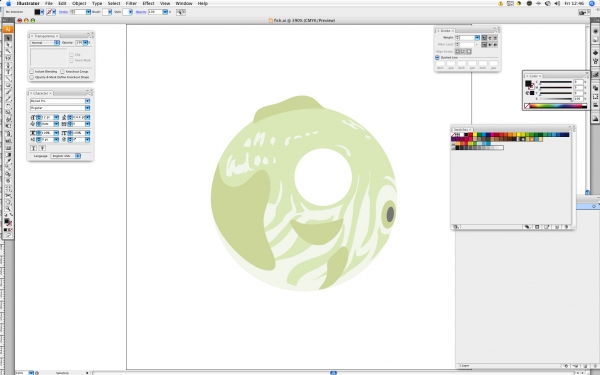Viewport: 600px width, 375px height.
Task: Select the Zoom magnifier tool
Action: (x=8, y=209)
